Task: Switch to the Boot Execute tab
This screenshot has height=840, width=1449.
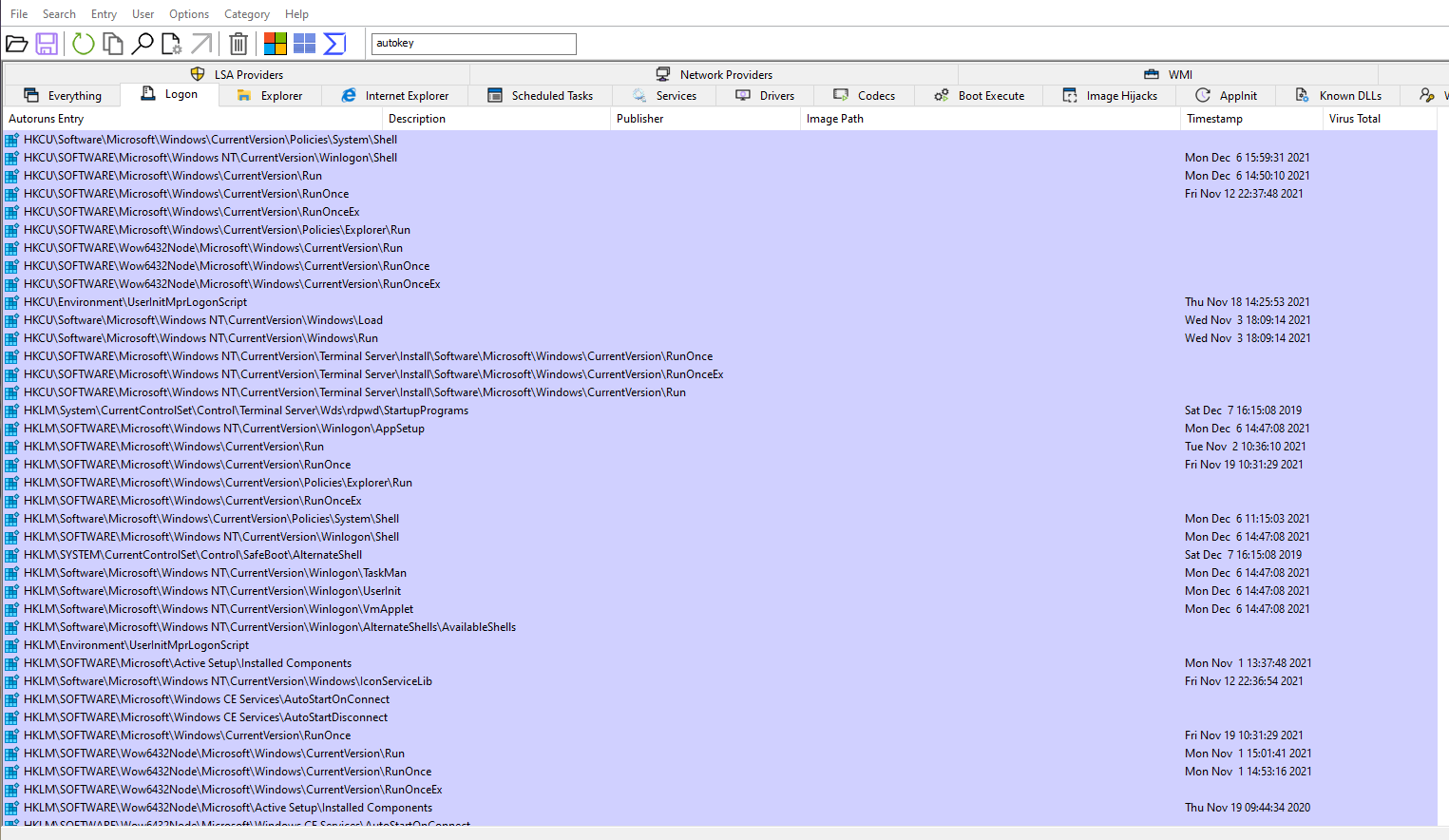Action: pyautogui.click(x=980, y=95)
